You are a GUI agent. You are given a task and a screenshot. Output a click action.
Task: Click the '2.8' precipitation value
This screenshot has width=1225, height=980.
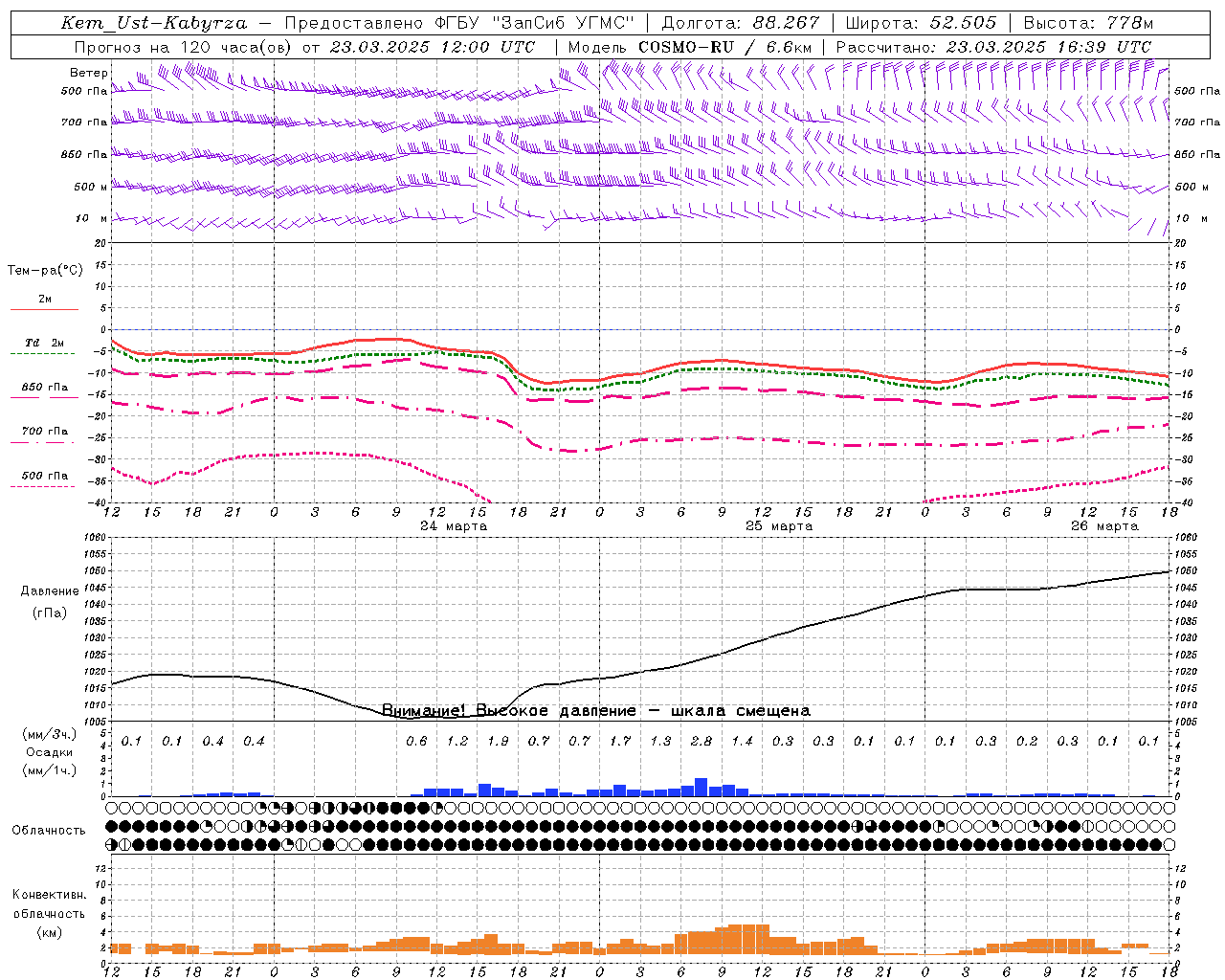click(702, 742)
